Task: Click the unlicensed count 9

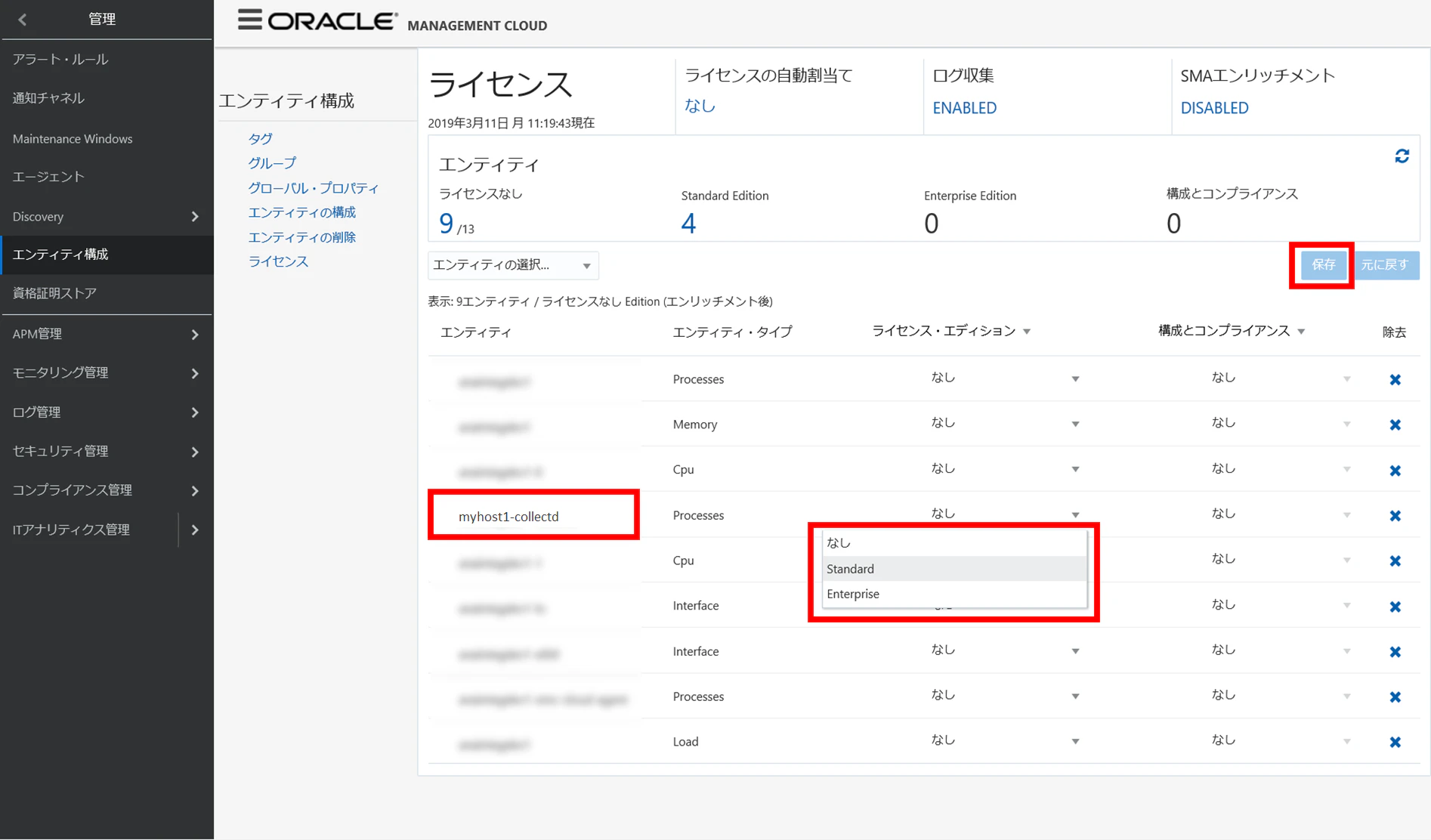Action: pos(446,224)
